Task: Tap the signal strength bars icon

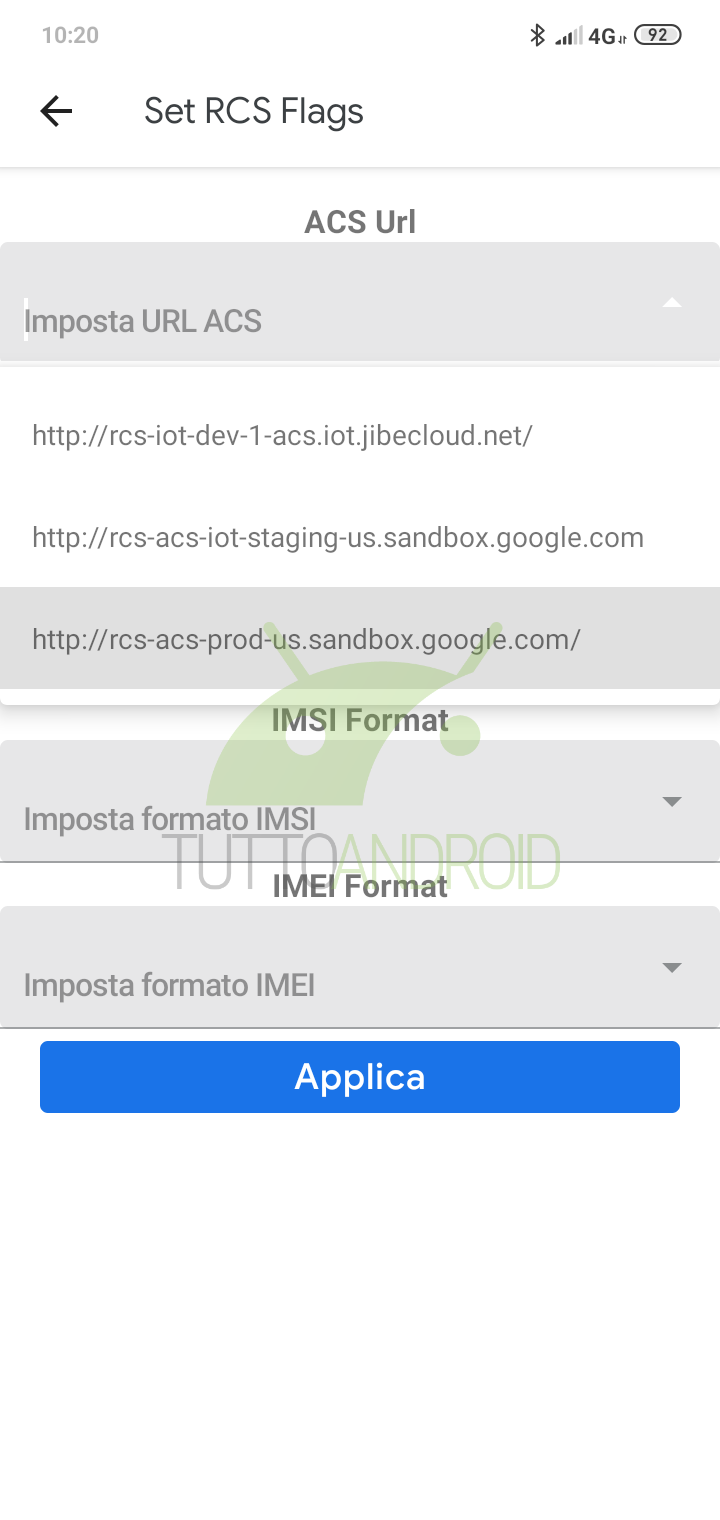Action: click(569, 36)
